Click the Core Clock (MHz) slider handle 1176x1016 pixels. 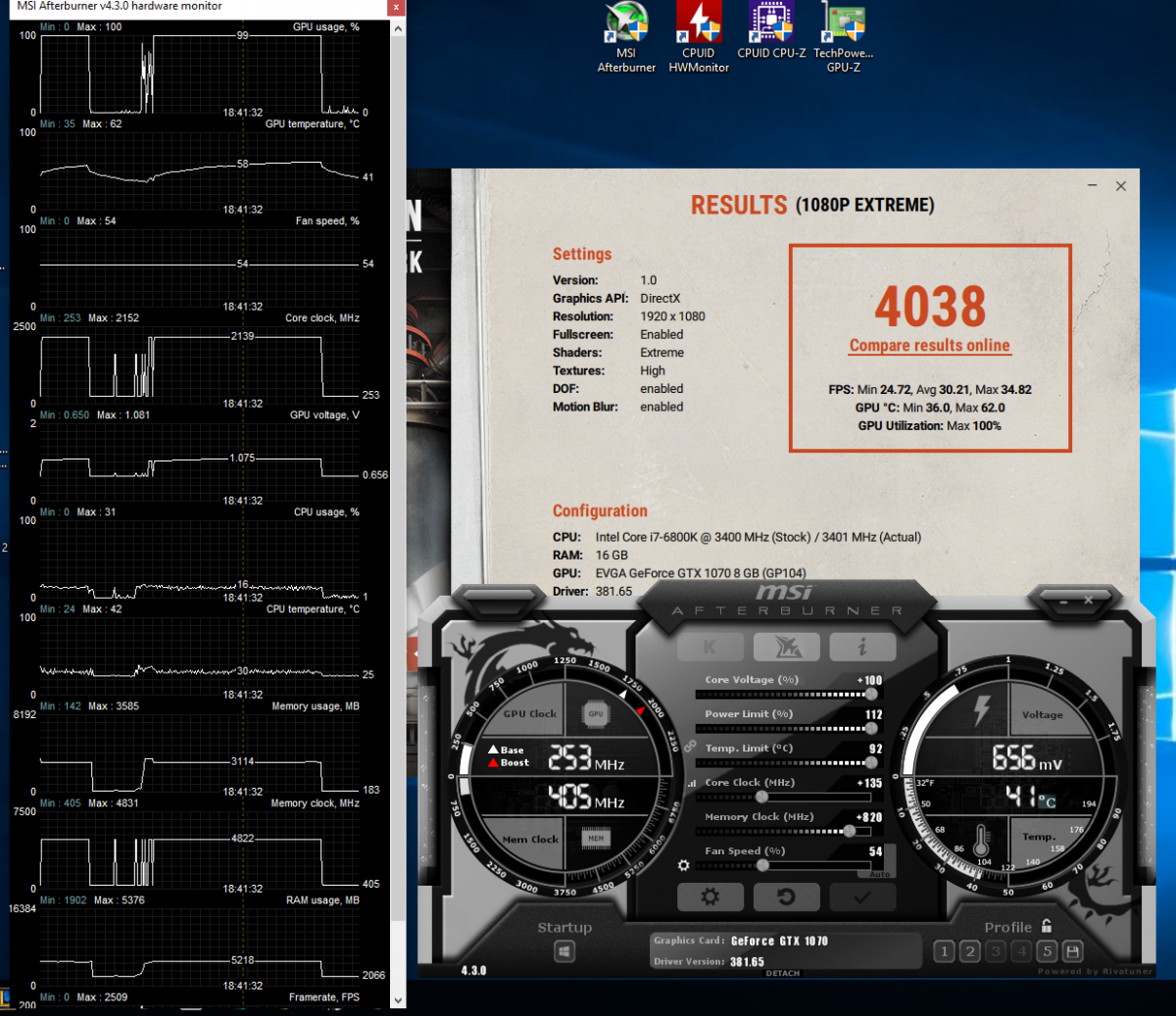pos(761,797)
